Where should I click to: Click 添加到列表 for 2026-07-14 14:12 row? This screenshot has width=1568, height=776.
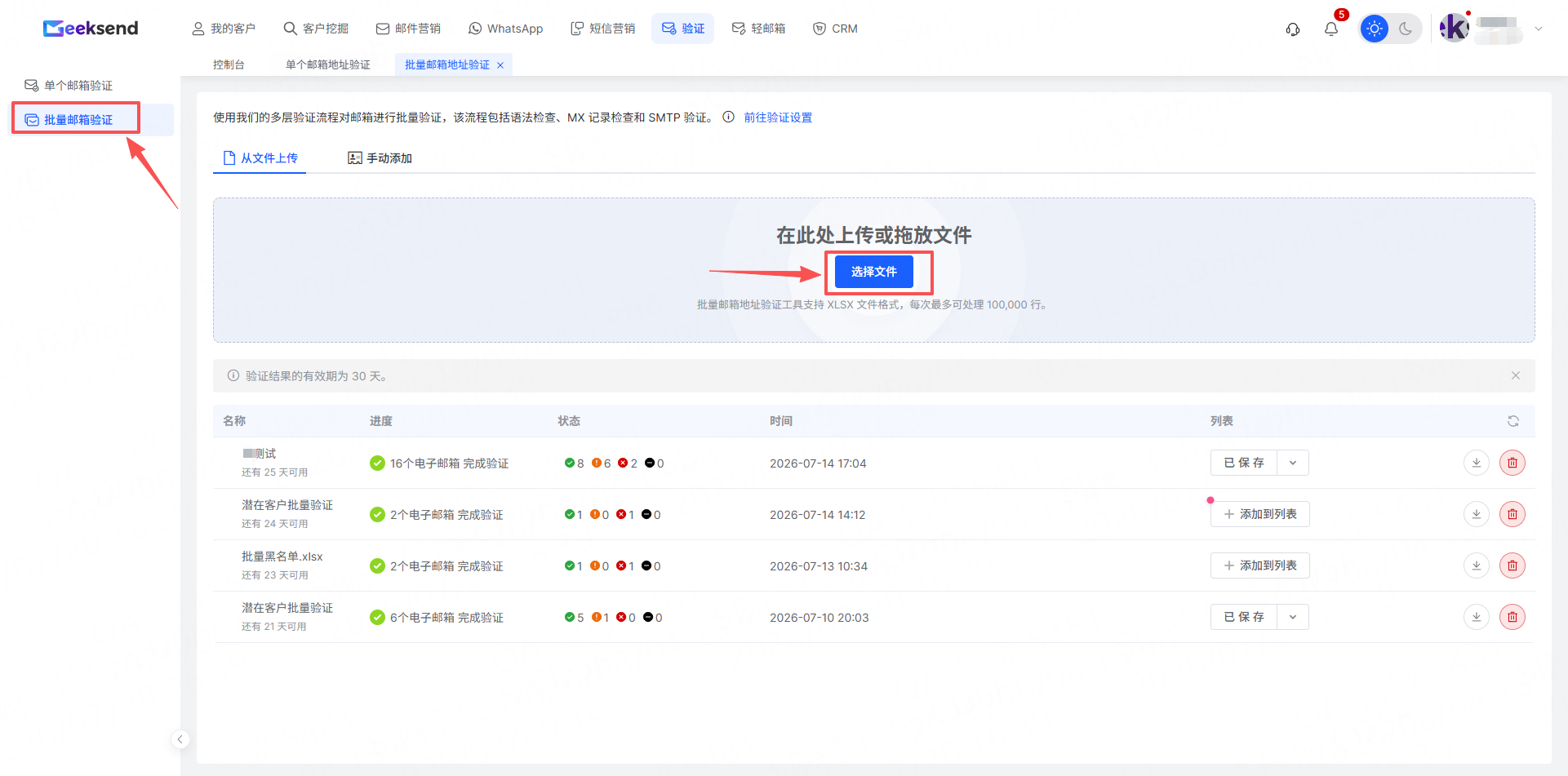[x=1260, y=514]
